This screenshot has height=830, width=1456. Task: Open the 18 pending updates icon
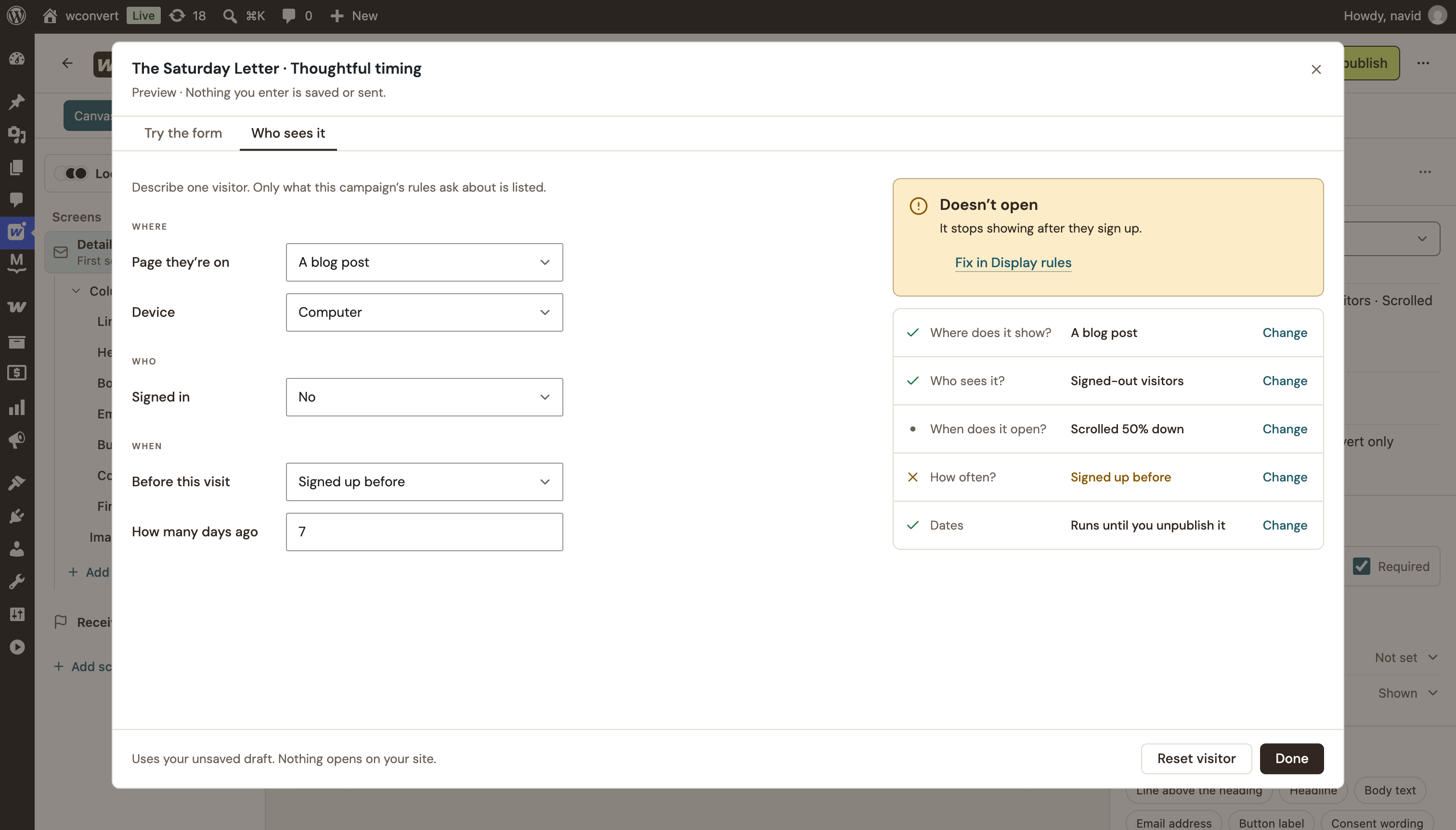click(177, 15)
